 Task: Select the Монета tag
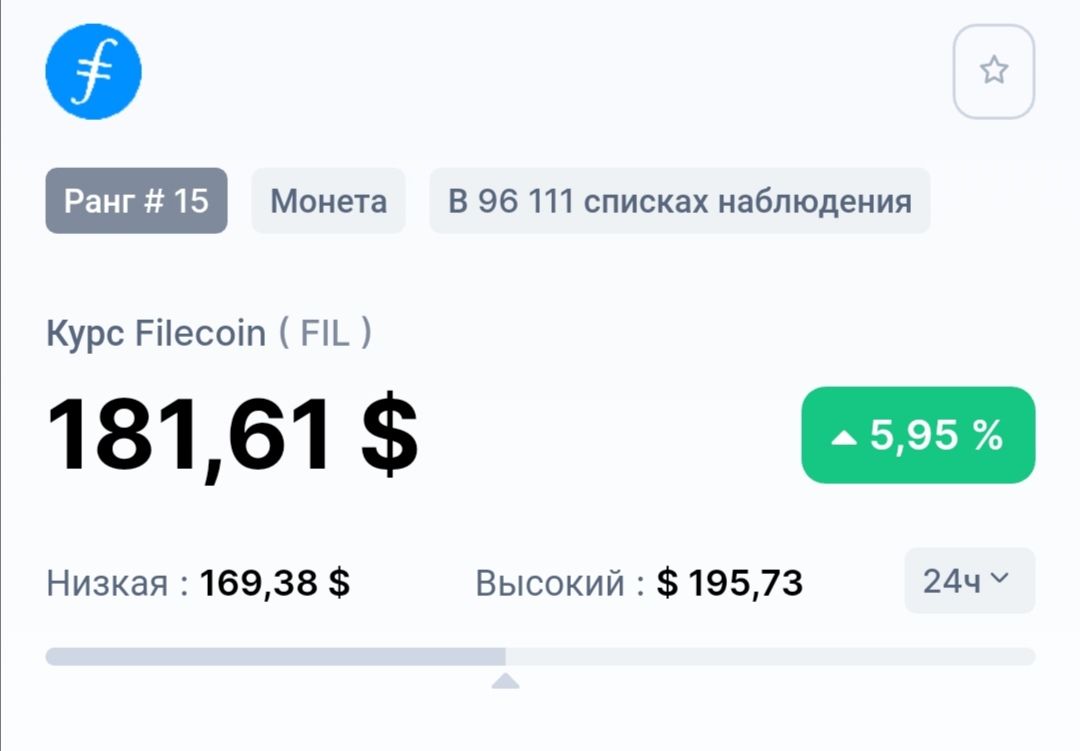[328, 201]
